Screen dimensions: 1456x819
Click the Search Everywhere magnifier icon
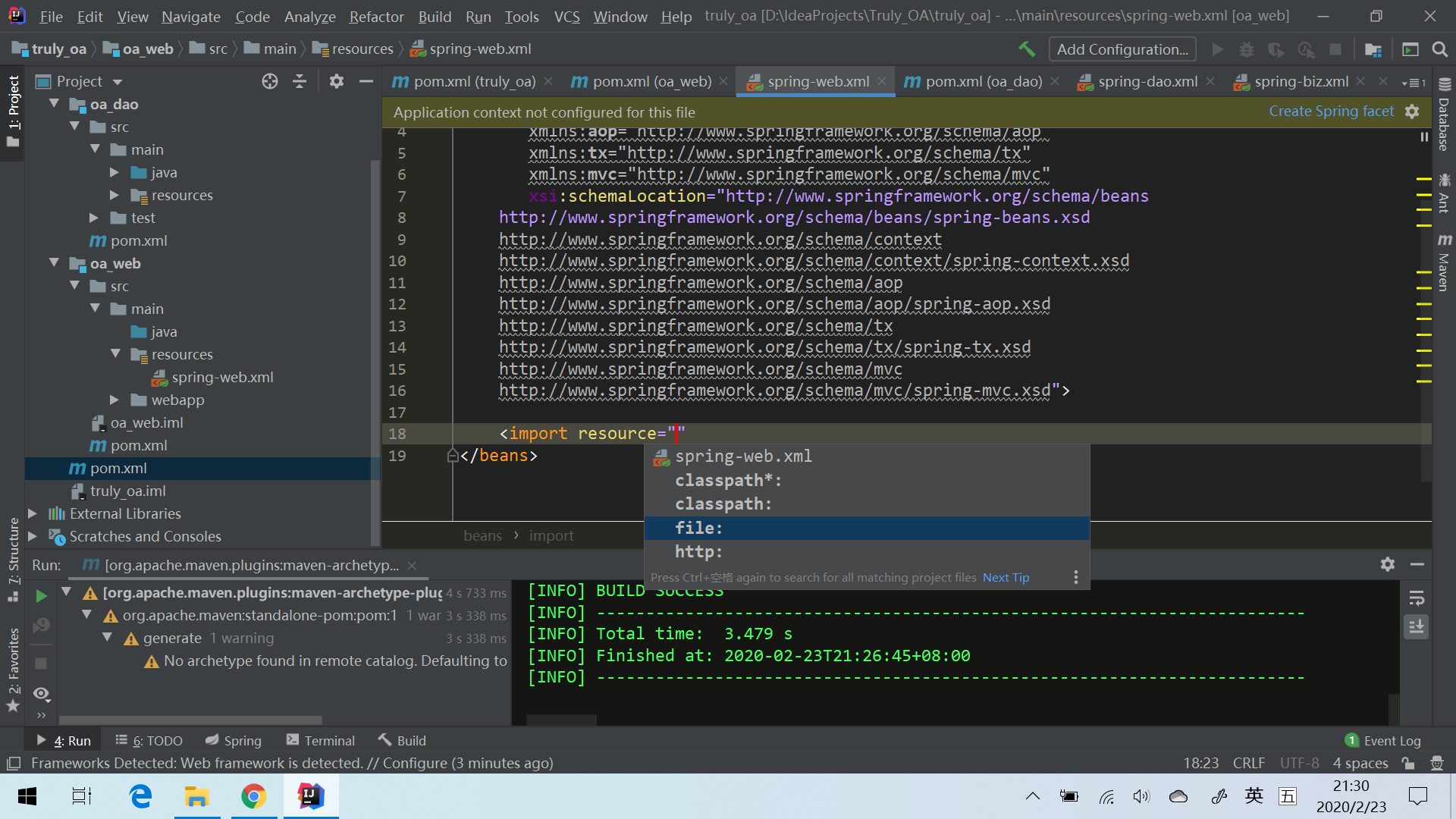(1439, 49)
